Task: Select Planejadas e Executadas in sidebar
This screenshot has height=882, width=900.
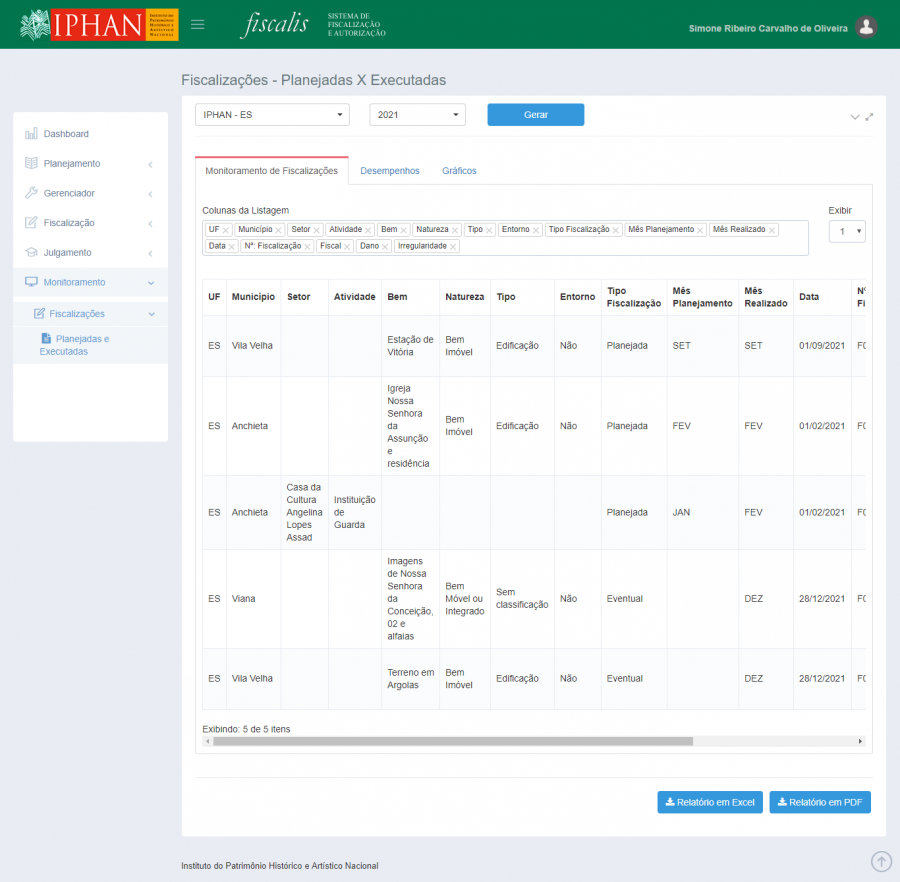Action: [x=75, y=345]
